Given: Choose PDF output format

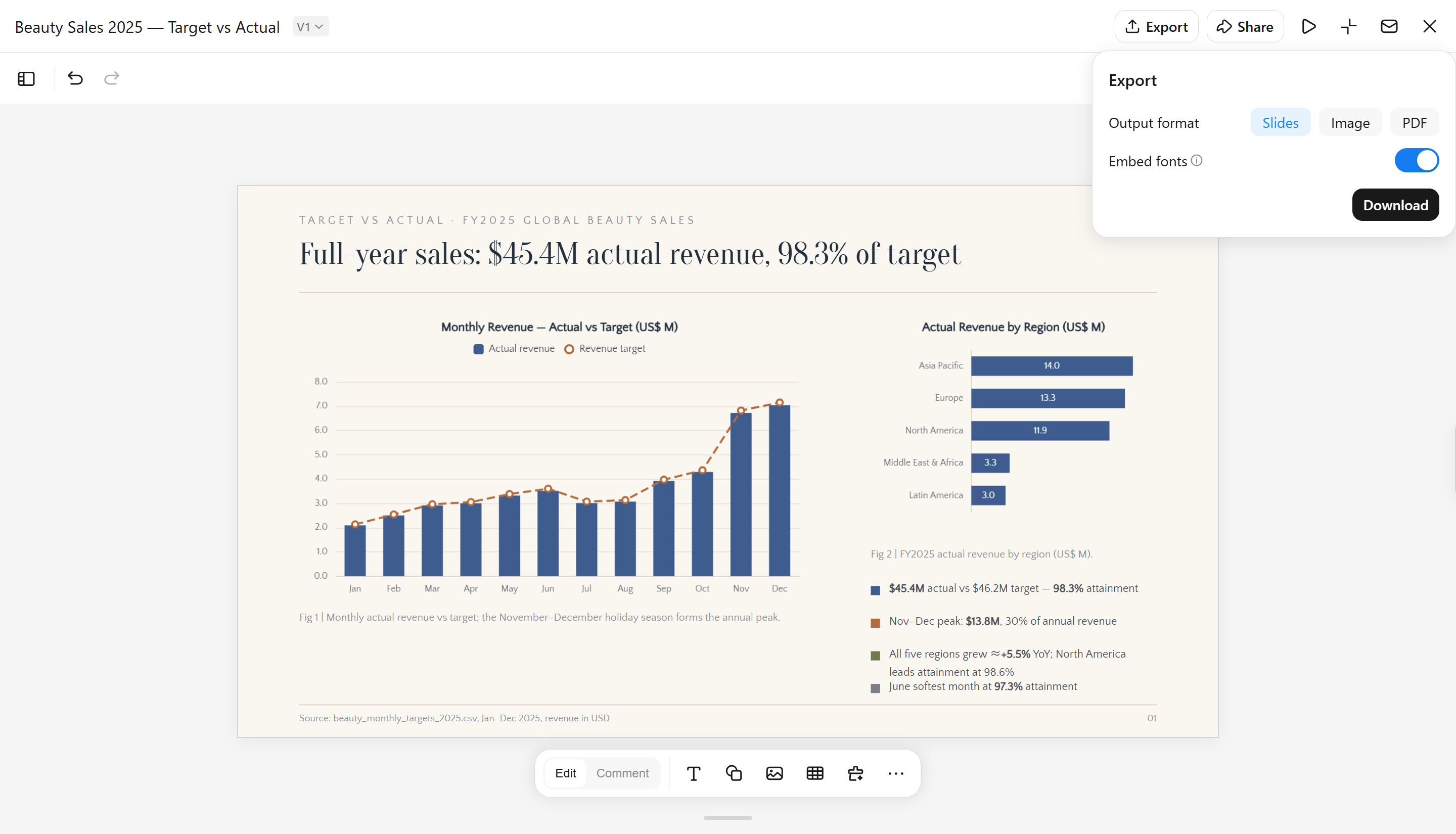Looking at the screenshot, I should [1414, 123].
